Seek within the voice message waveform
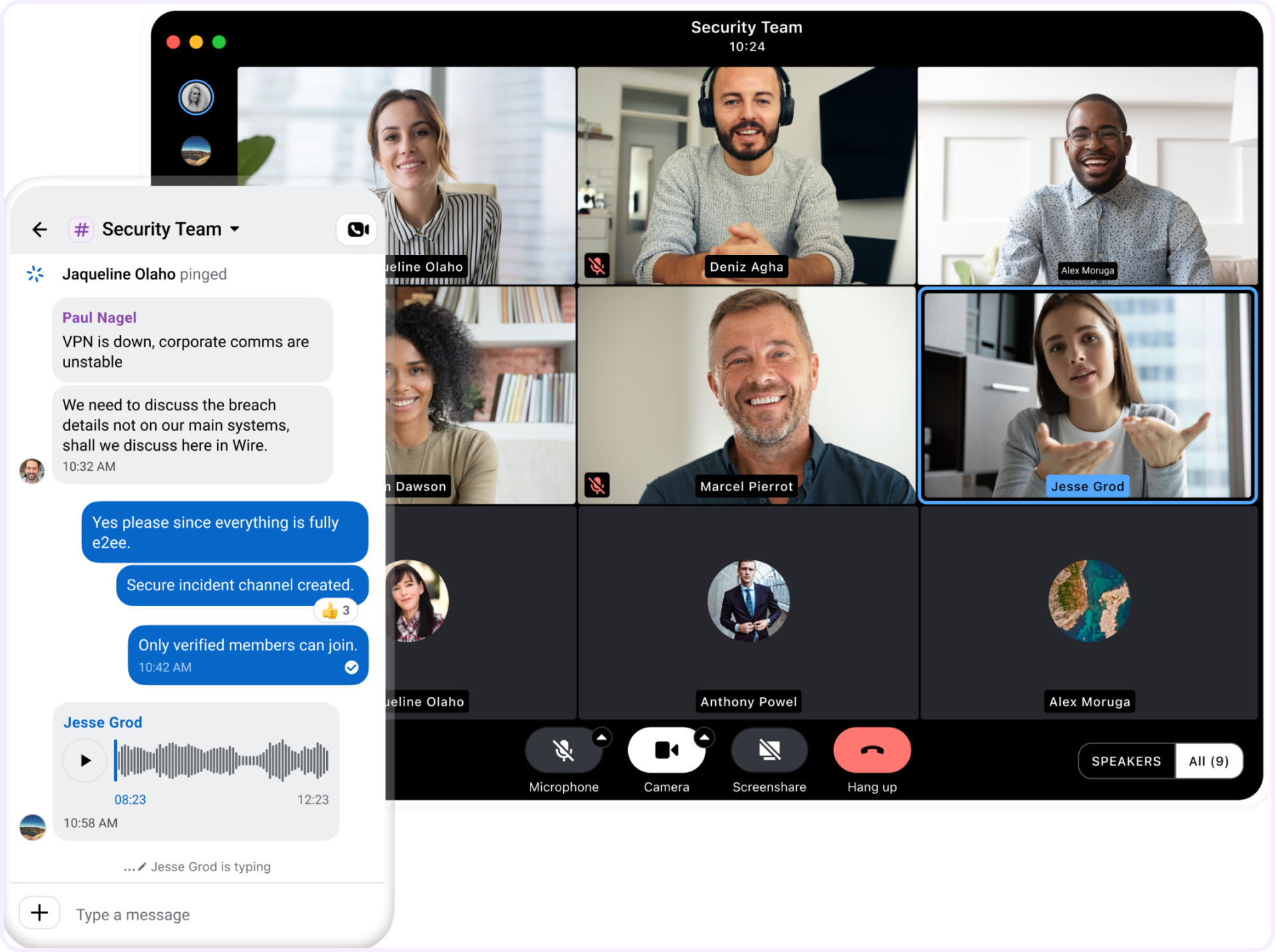1275x952 pixels. coord(222,760)
